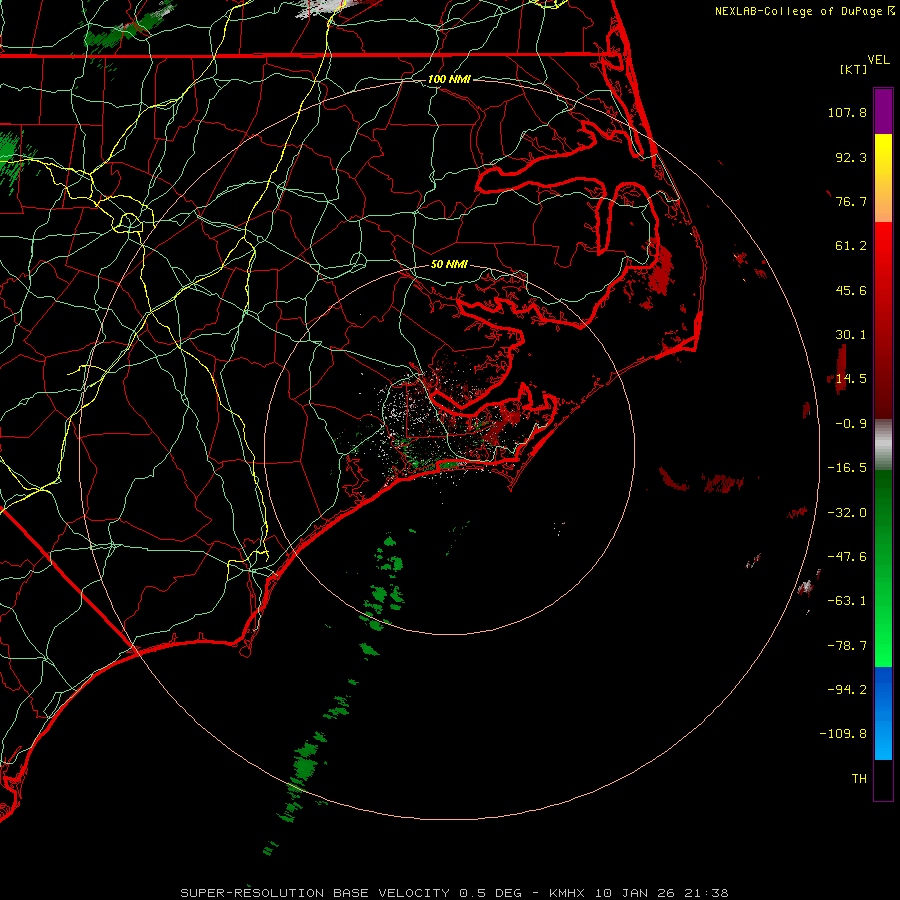Click the 100 NMI range ring label
This screenshot has width=900, height=900.
[x=449, y=79]
